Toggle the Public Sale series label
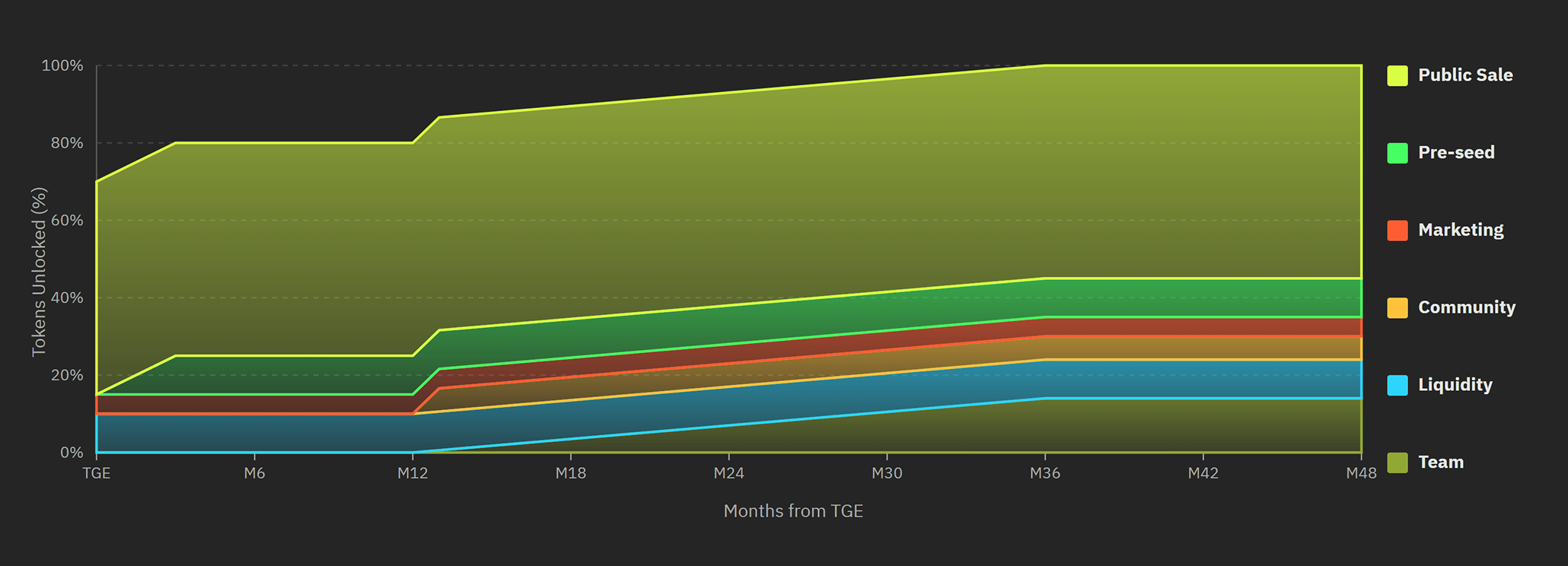 coord(1464,75)
